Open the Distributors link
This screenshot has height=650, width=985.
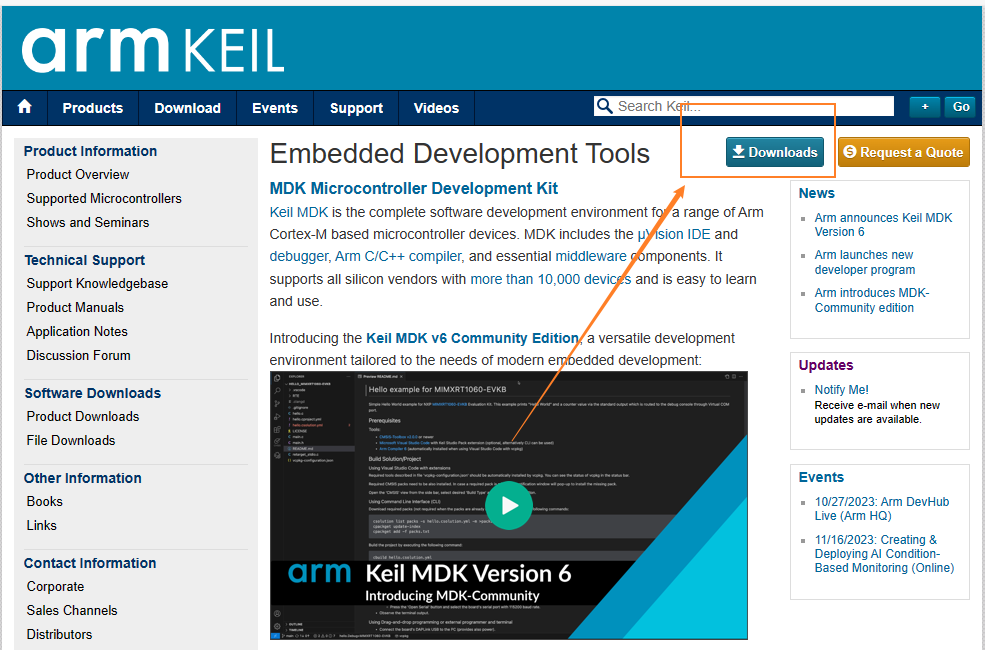pyautogui.click(x=60, y=634)
